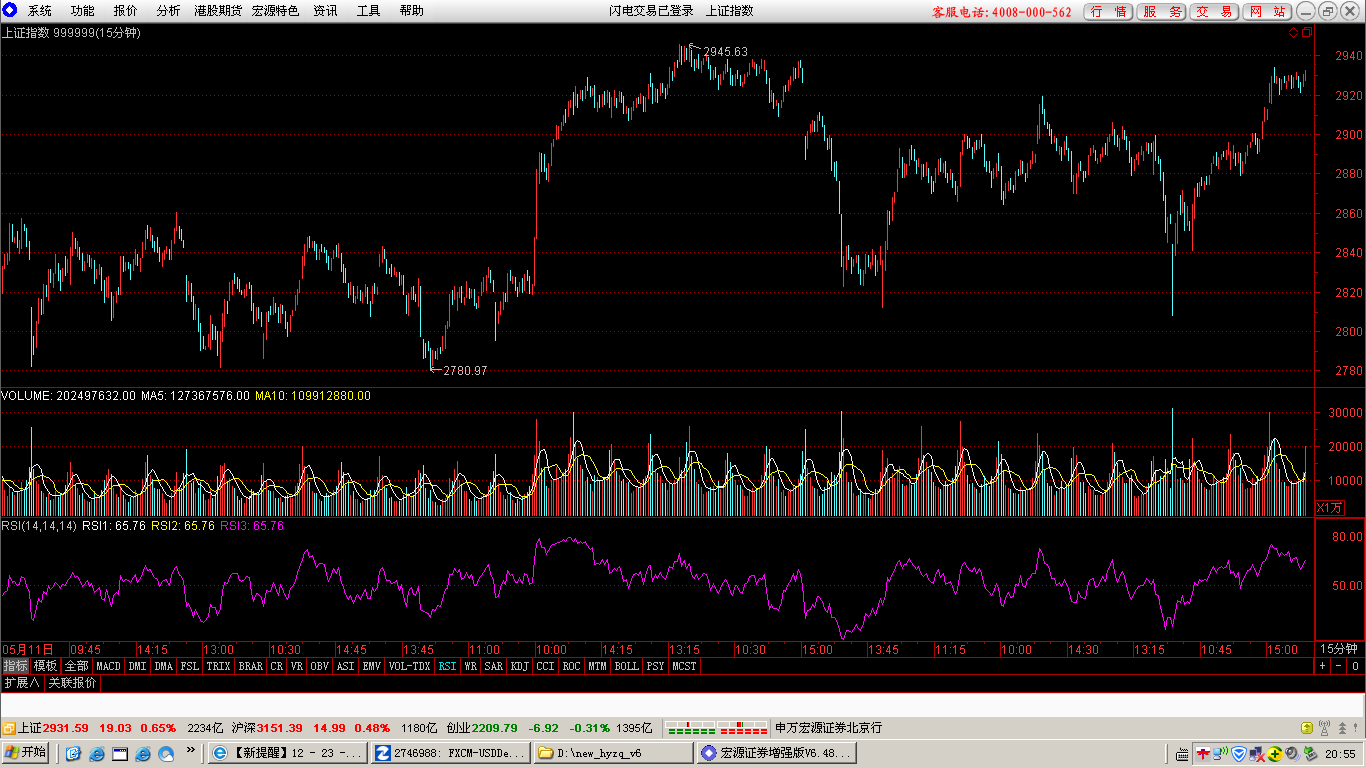This screenshot has height=768, width=1366.
Task: Click the green up/down market breadth indicator
Action: coord(692,728)
